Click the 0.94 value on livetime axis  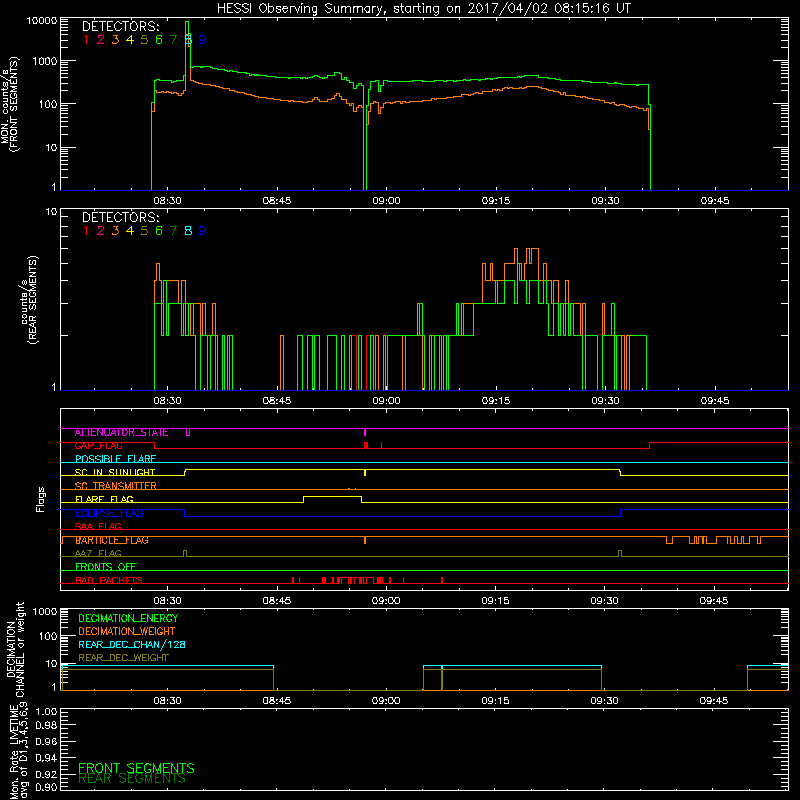46,758
